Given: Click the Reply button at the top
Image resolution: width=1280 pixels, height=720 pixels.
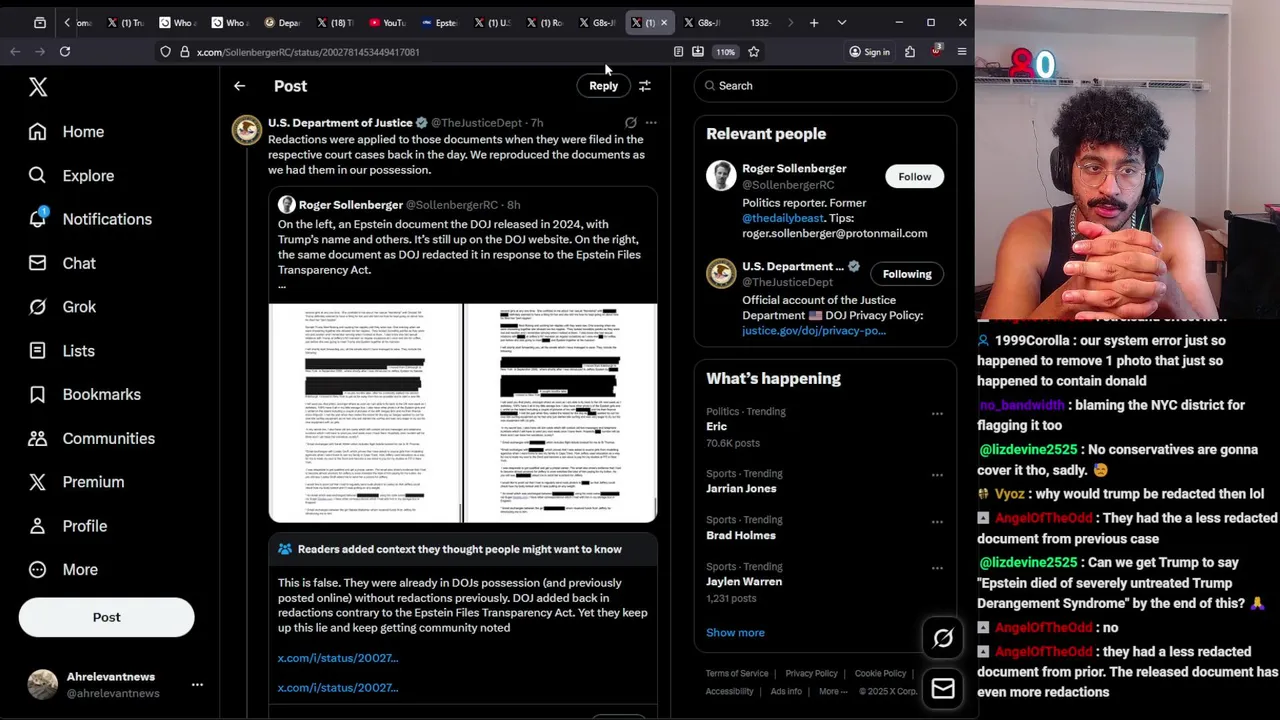Looking at the screenshot, I should [x=603, y=86].
